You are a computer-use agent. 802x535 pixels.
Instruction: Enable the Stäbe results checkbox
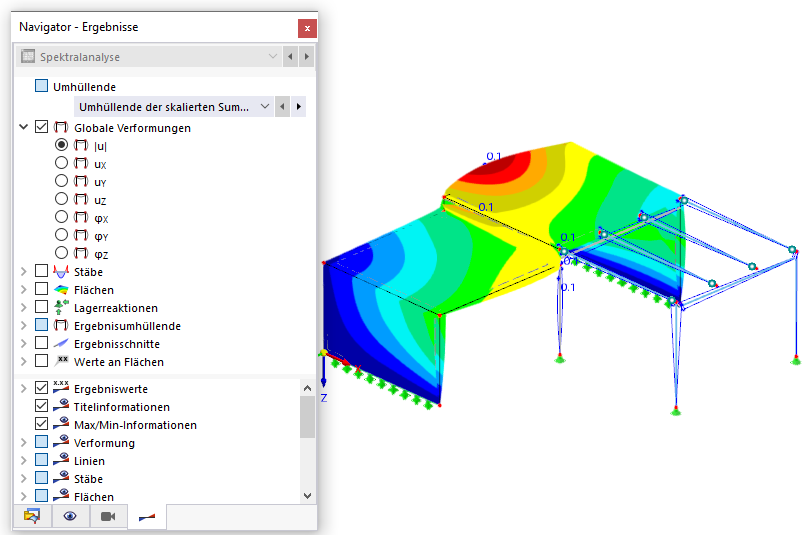click(x=41, y=271)
